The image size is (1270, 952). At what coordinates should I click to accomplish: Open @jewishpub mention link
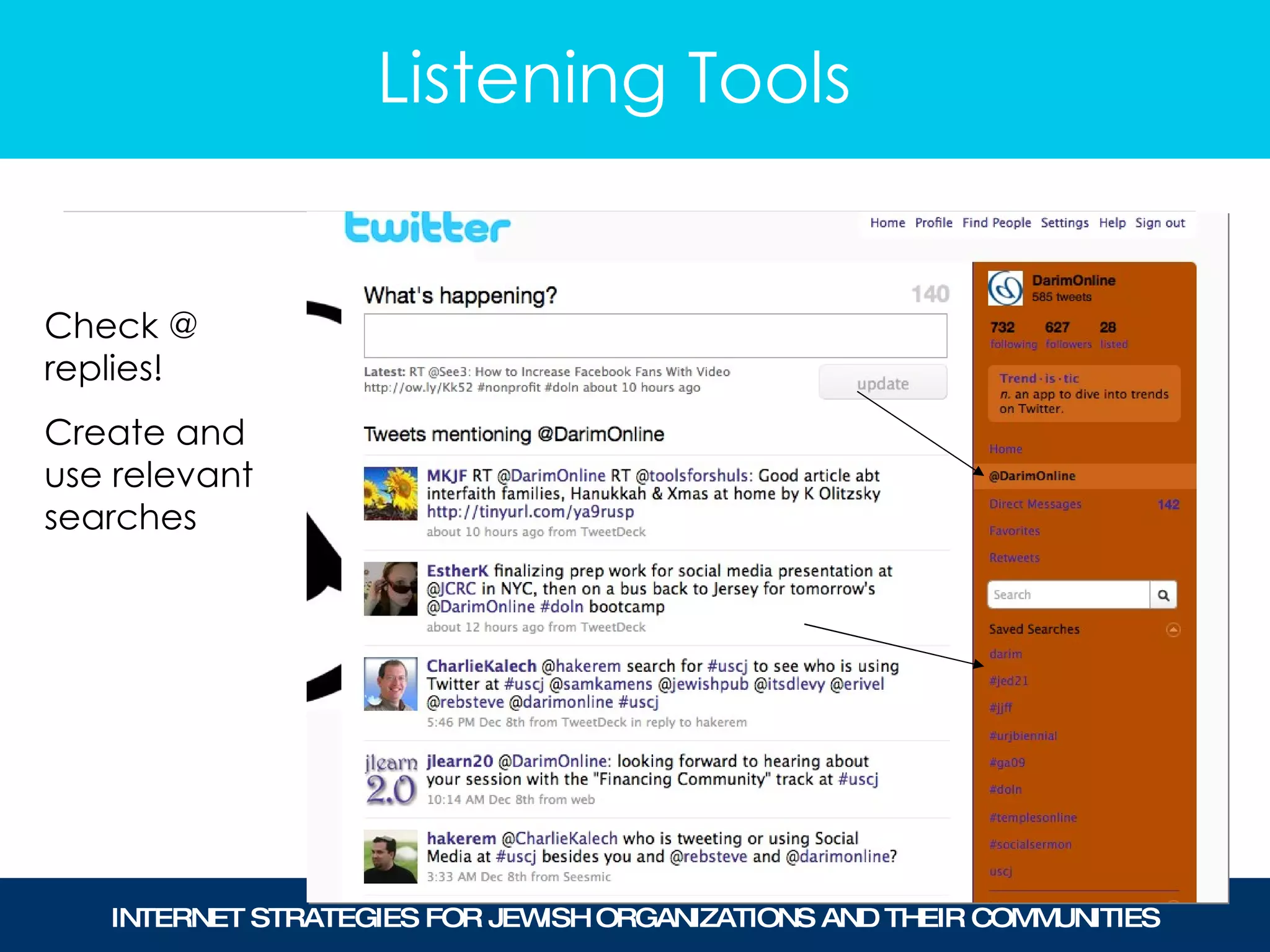pos(703,684)
